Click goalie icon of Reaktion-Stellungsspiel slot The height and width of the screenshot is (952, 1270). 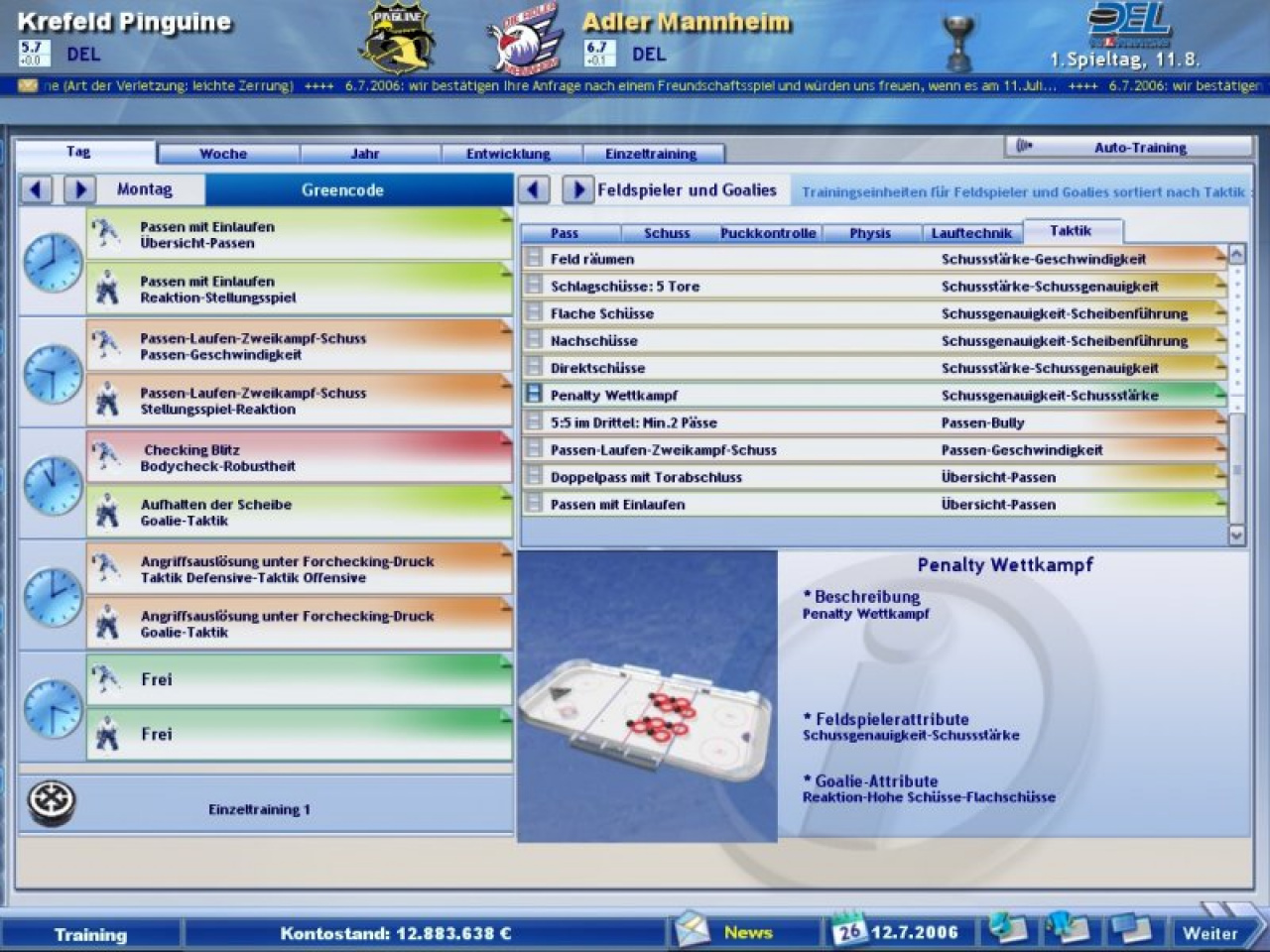tap(106, 289)
